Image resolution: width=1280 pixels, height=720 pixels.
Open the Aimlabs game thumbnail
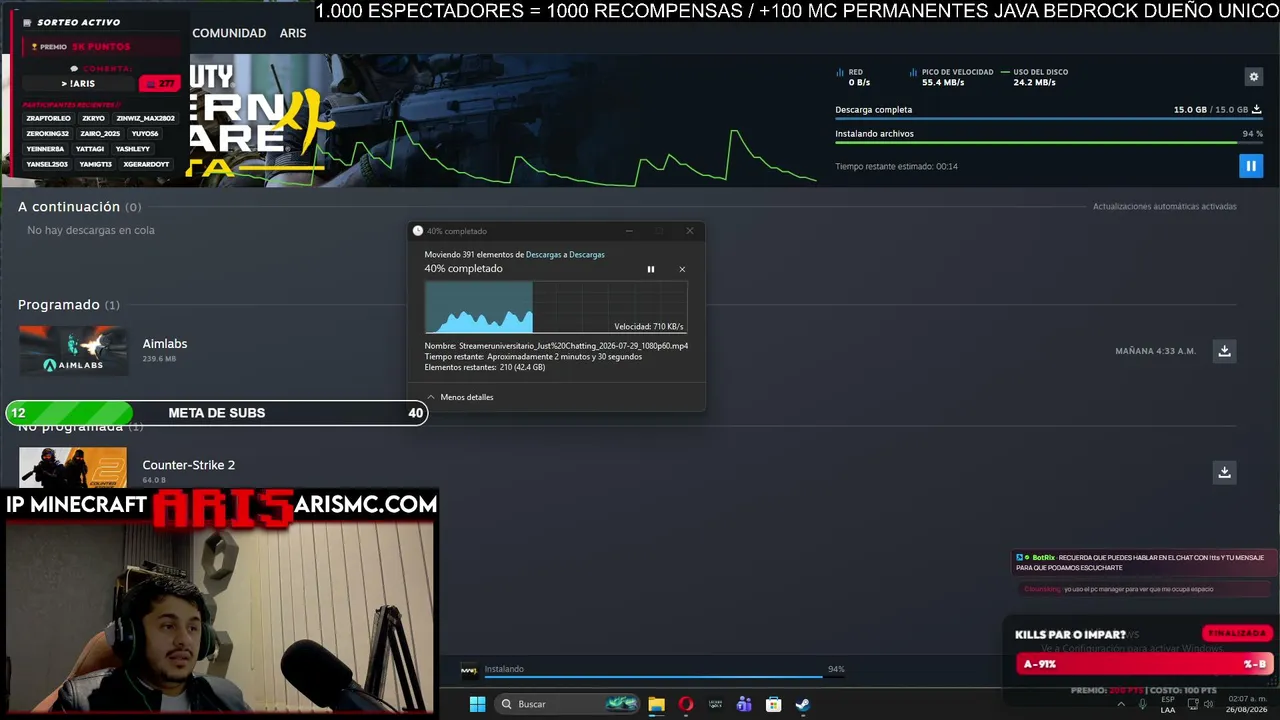click(73, 351)
